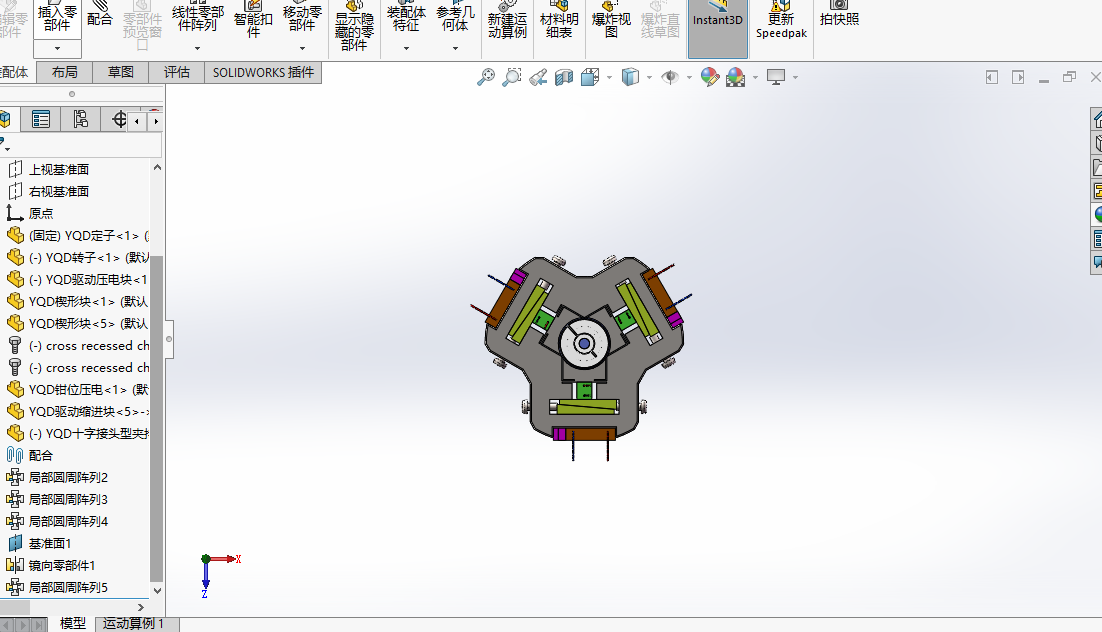Select 基准面1 in tree
The width and height of the screenshot is (1102, 632).
(50, 543)
